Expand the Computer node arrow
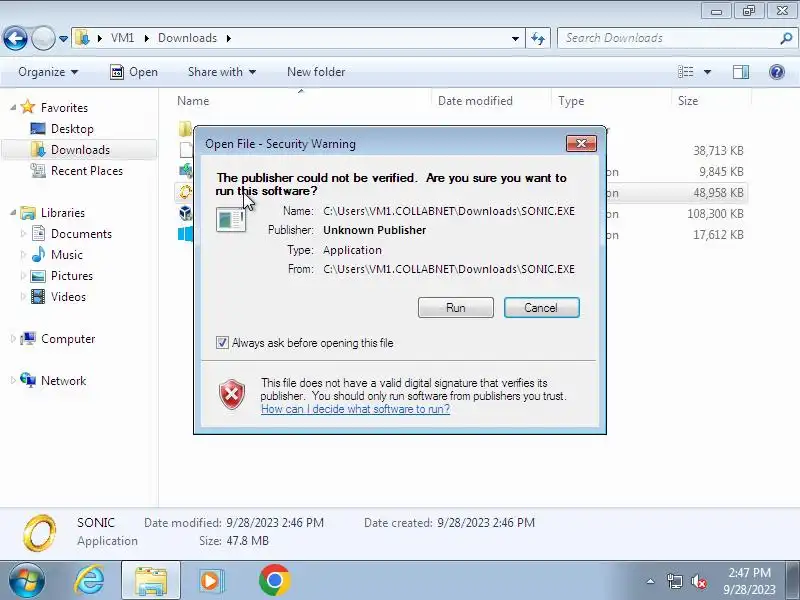 click(x=13, y=338)
